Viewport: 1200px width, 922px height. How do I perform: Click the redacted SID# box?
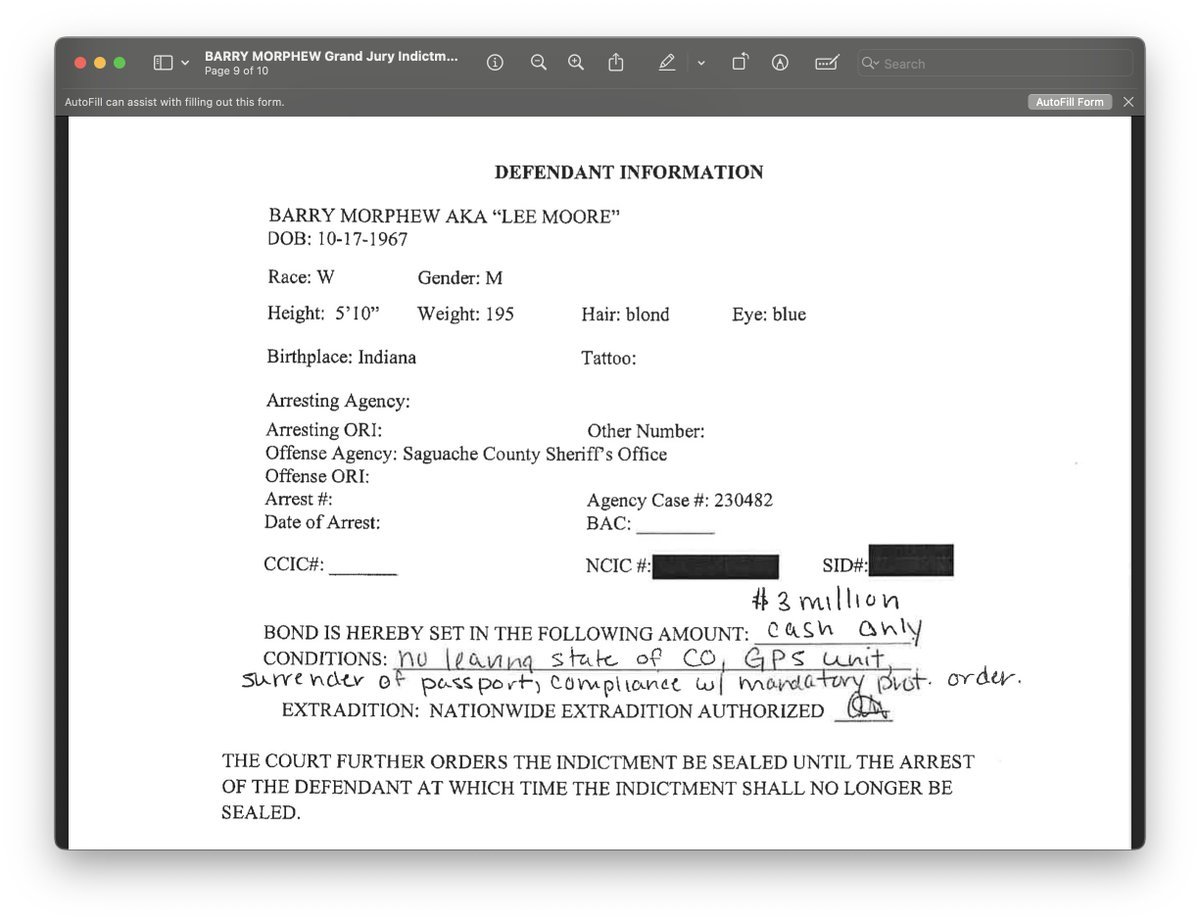[x=911, y=560]
